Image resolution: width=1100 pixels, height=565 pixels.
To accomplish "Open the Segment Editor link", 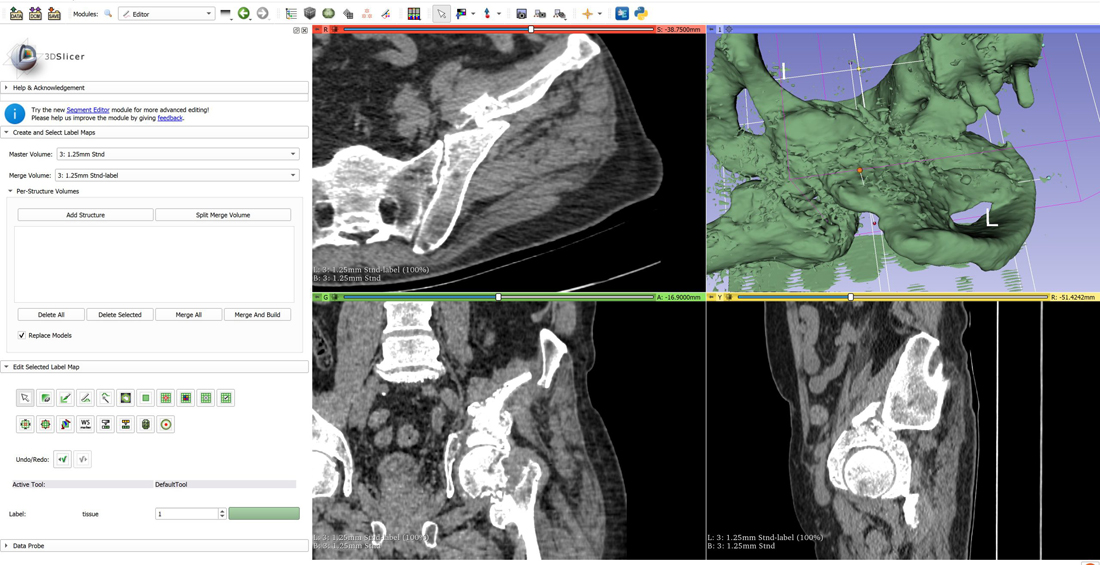I will click(x=88, y=110).
